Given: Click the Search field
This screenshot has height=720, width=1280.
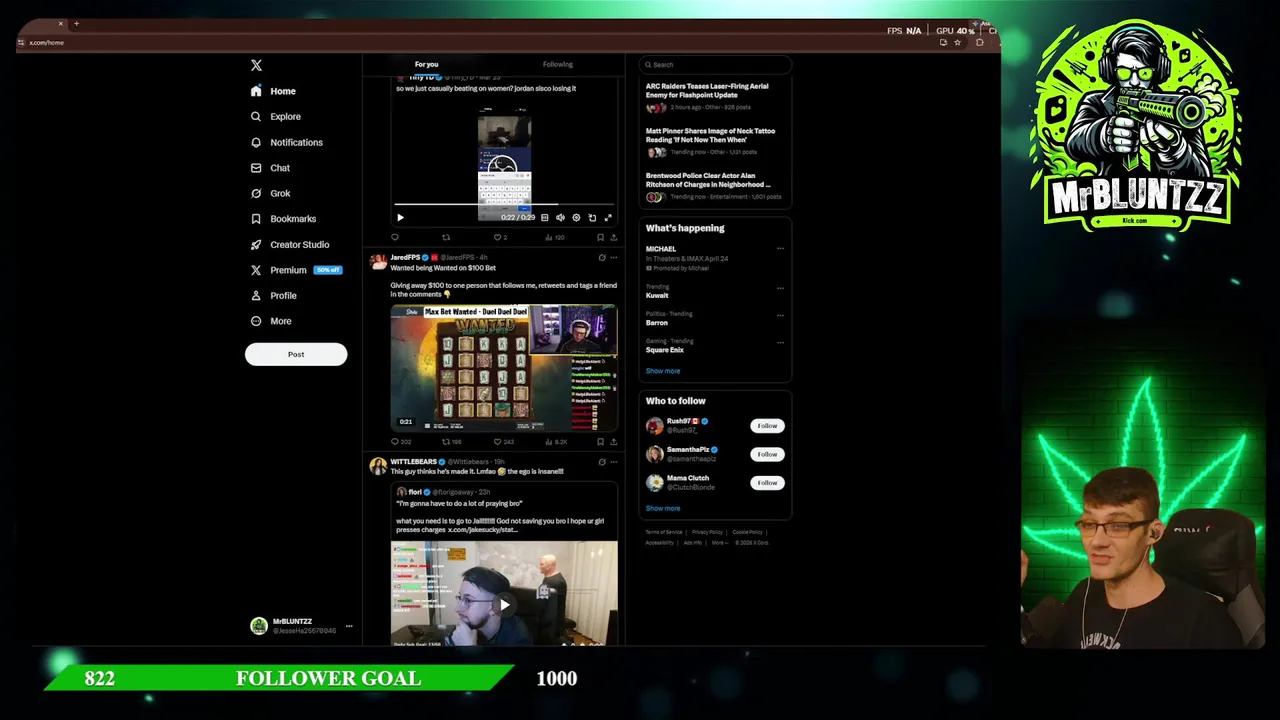Looking at the screenshot, I should [715, 64].
